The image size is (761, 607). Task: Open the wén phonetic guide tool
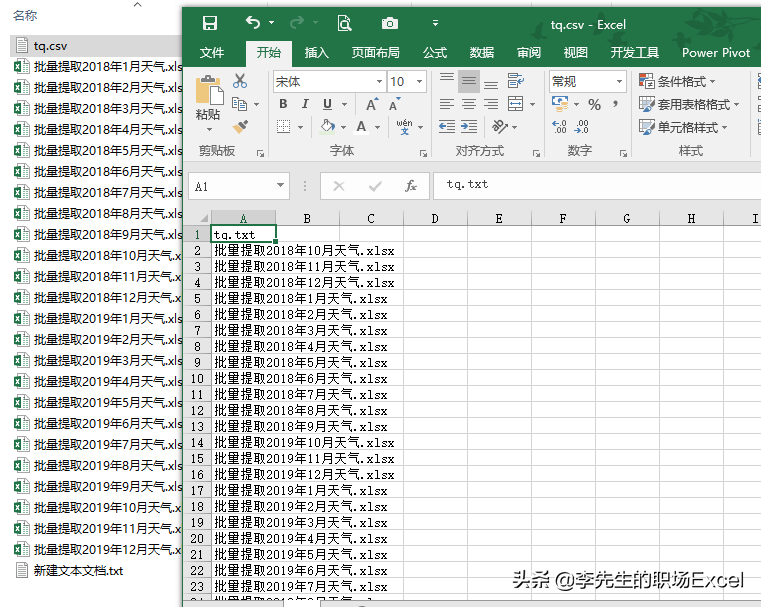(x=404, y=127)
